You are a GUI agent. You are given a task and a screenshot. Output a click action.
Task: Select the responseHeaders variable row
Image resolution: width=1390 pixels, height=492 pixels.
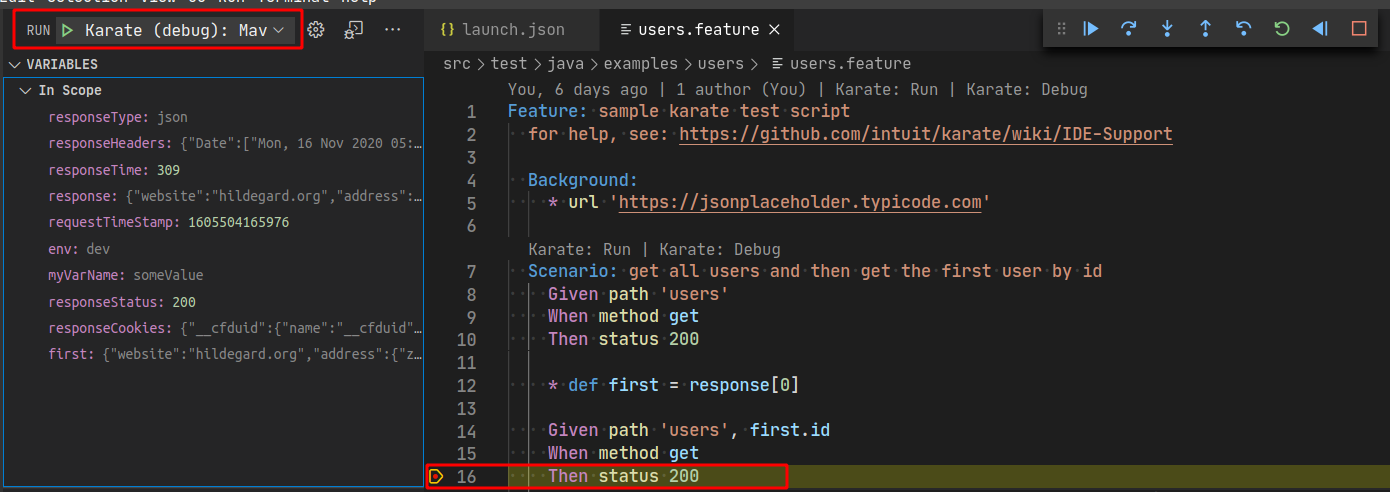pyautogui.click(x=235, y=143)
